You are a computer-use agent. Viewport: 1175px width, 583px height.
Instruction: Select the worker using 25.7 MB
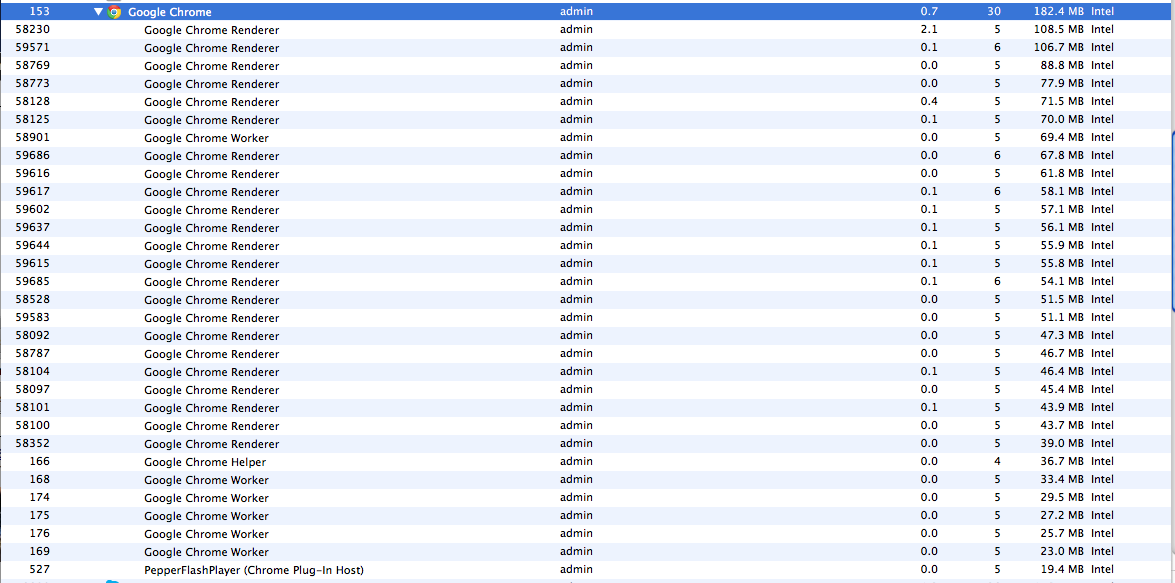pyautogui.click(x=588, y=534)
